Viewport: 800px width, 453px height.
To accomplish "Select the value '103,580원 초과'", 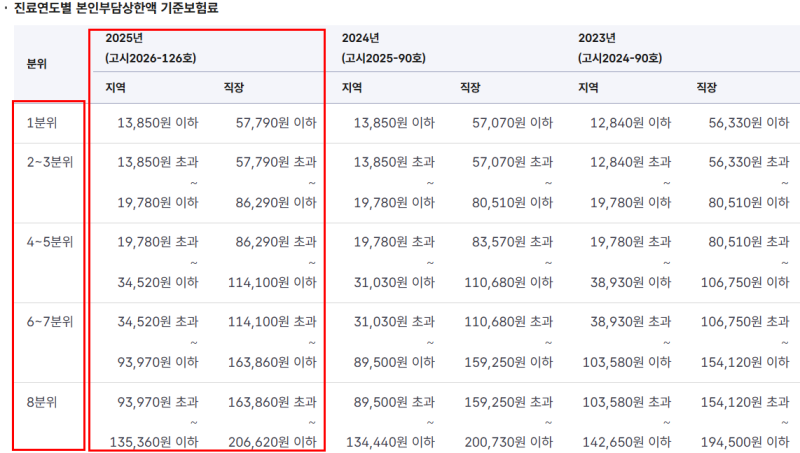I will click(x=627, y=402).
